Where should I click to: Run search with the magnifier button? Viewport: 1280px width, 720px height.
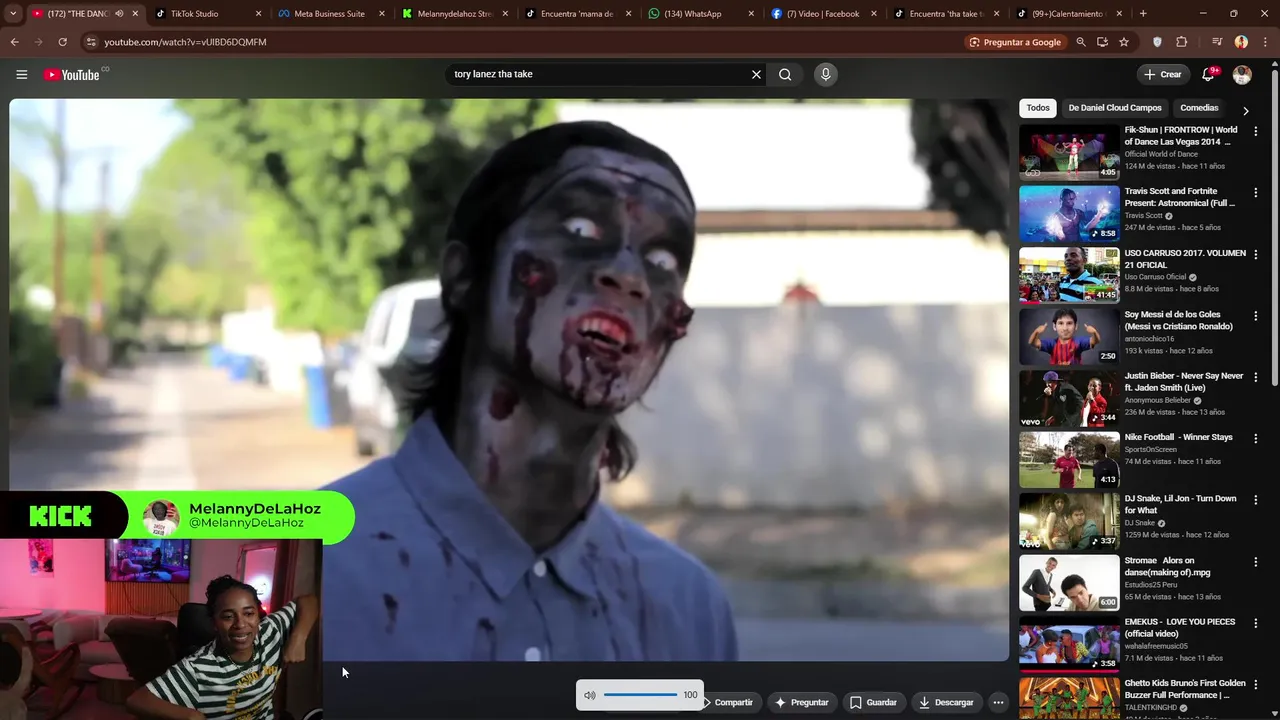(x=785, y=74)
